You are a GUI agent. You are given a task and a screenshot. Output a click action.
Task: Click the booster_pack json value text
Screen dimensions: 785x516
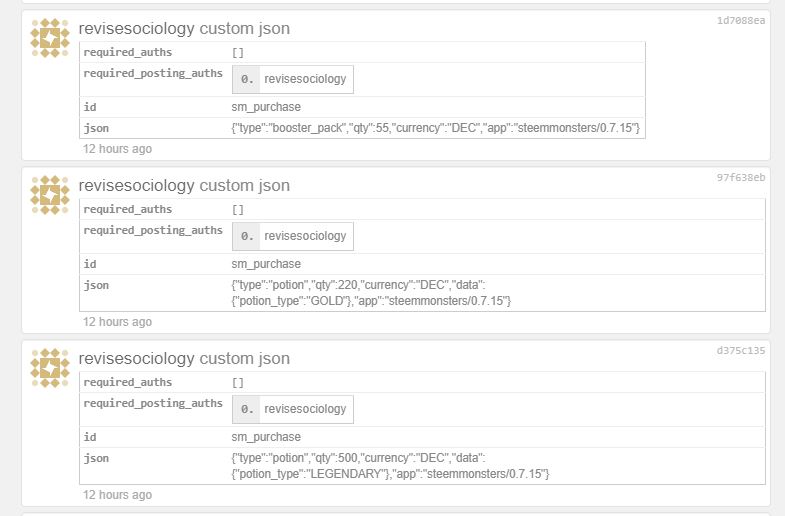coord(436,128)
